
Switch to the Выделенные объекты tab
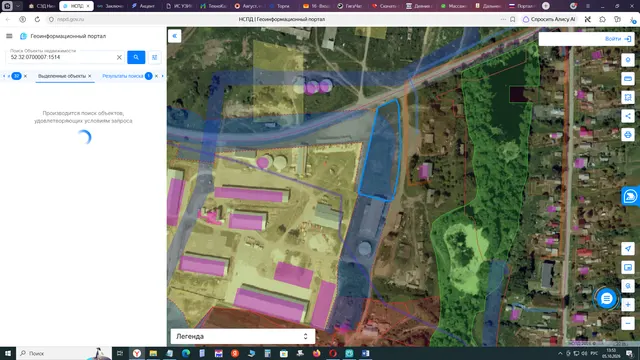[62, 76]
